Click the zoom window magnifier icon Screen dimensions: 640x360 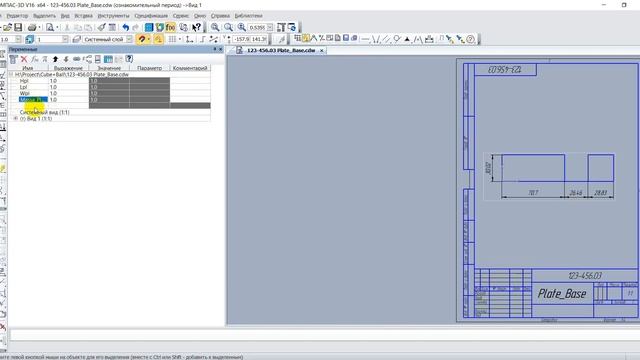(242, 27)
